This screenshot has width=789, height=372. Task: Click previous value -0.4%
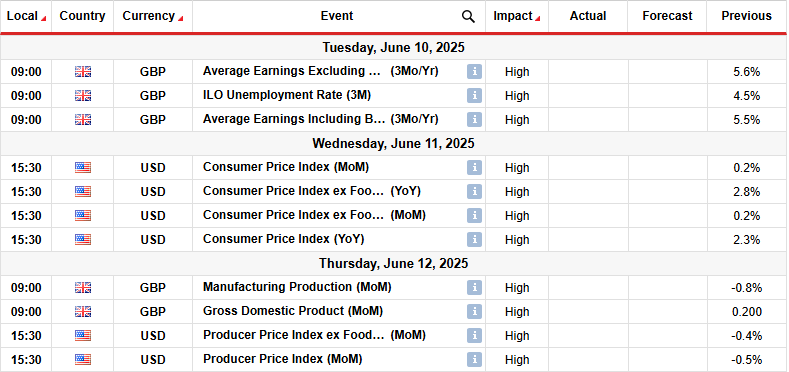[747, 336]
